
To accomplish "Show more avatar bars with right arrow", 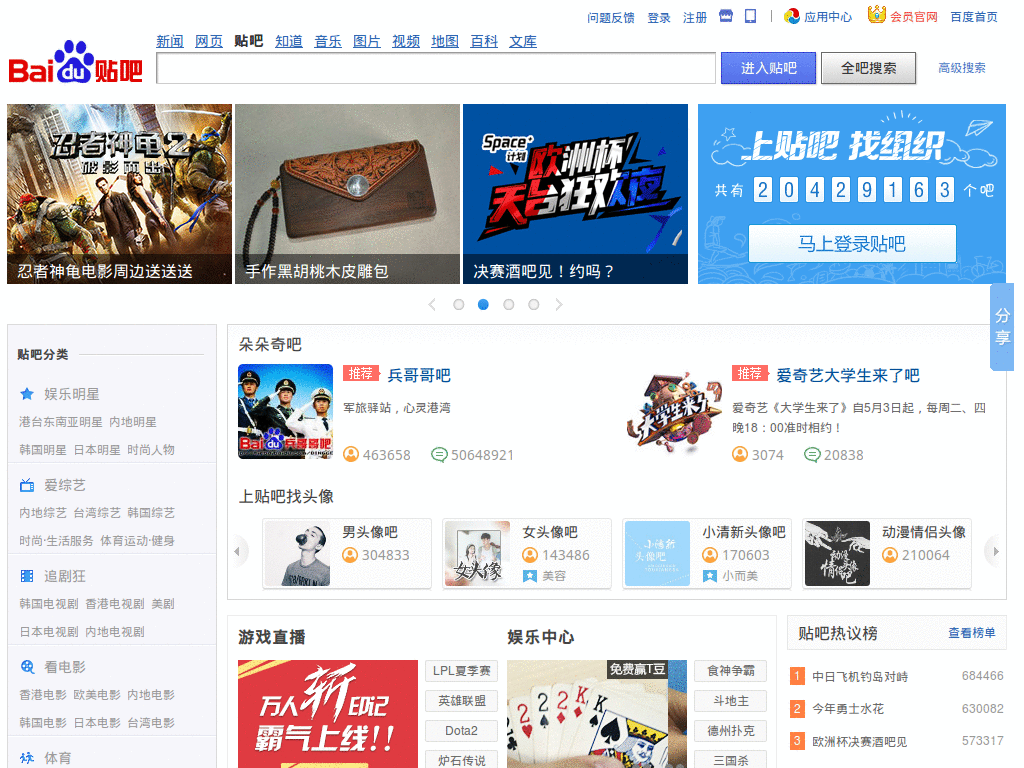I will [x=994, y=552].
